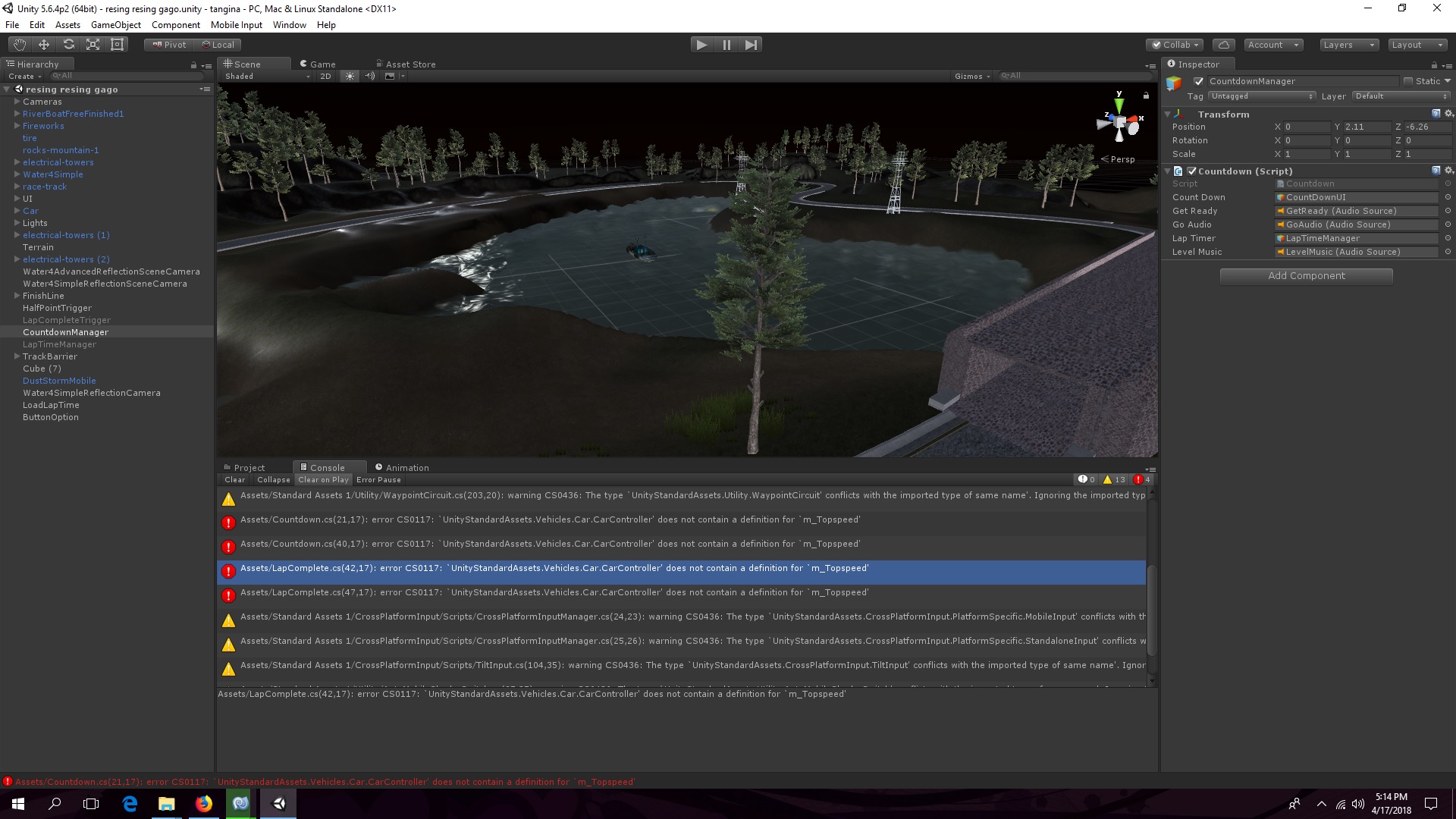Open the Collab dropdown
Image resolution: width=1456 pixels, height=819 pixels.
point(1174,45)
